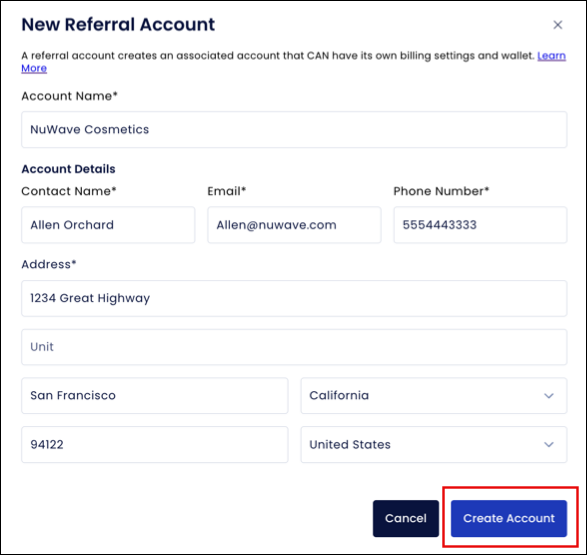This screenshot has width=587, height=555.
Task: Expand the chevron arrow beside California
Action: [x=548, y=396]
